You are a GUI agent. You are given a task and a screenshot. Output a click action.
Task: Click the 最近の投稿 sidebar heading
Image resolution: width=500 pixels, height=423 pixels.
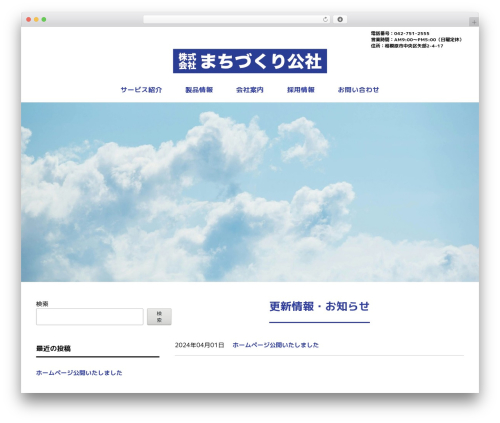click(x=53, y=349)
